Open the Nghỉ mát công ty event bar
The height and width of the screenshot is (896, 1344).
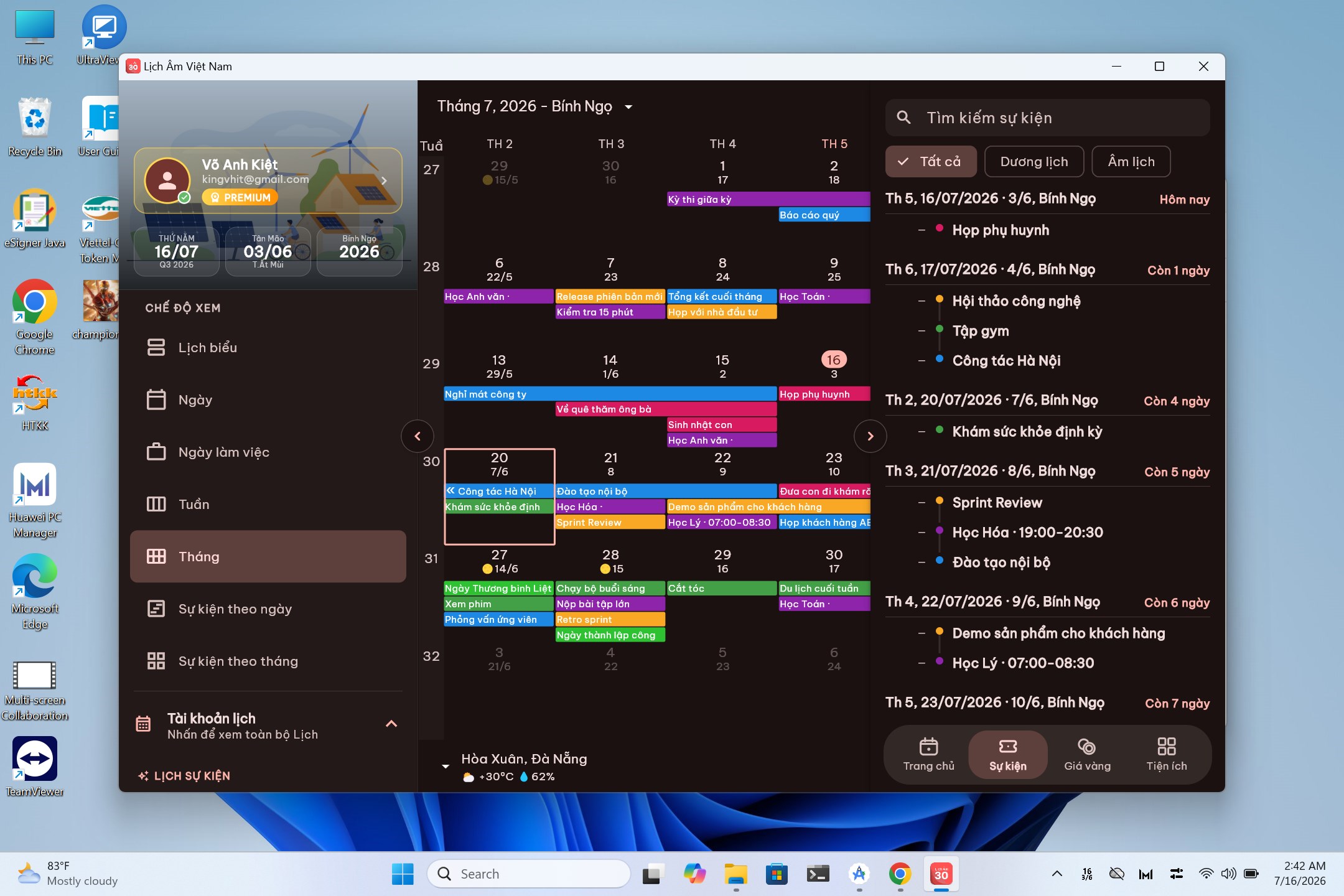610,394
